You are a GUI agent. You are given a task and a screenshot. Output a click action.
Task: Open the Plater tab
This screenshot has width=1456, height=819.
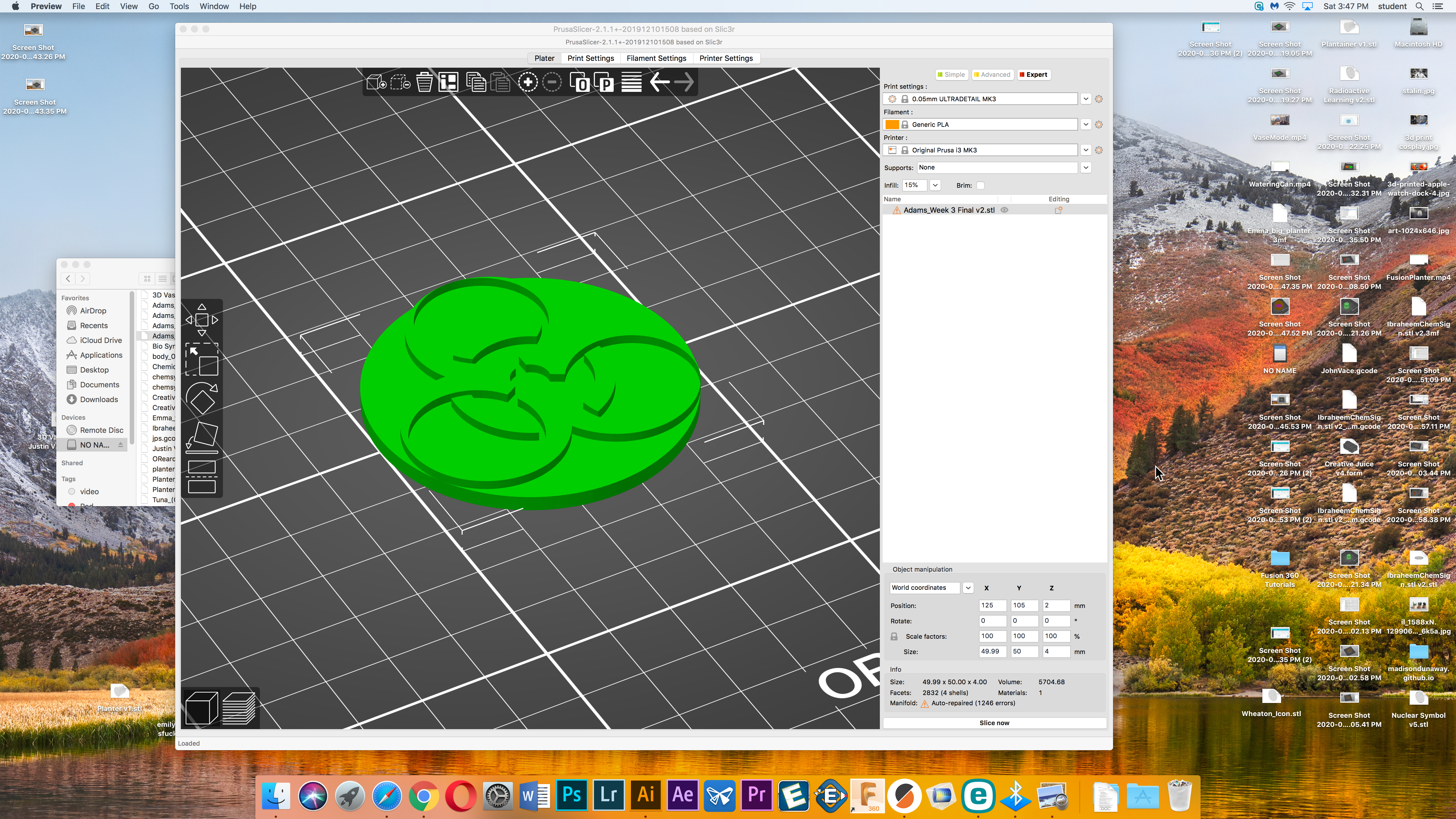point(544,58)
